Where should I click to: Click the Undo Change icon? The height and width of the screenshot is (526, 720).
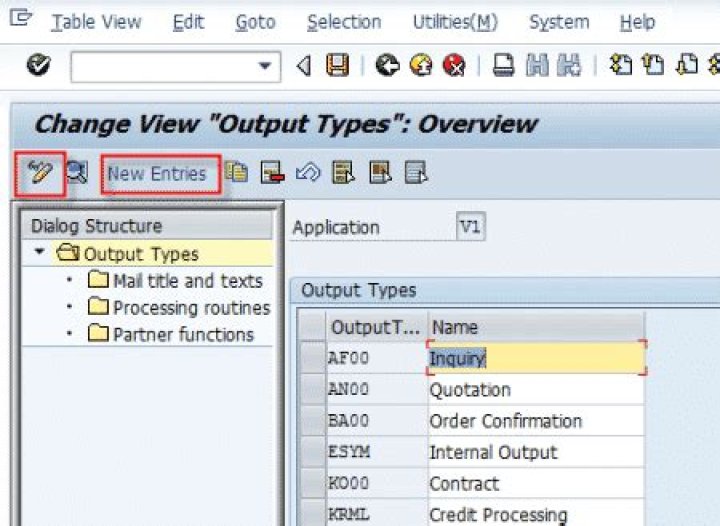pyautogui.click(x=308, y=173)
